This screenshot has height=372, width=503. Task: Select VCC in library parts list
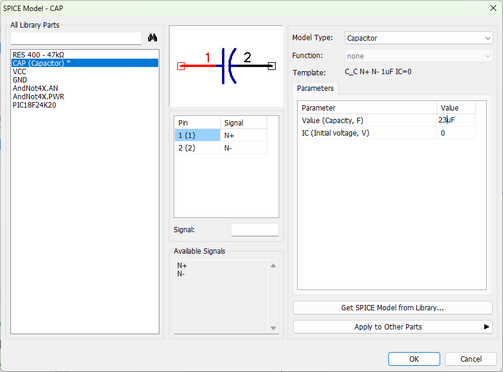85,71
